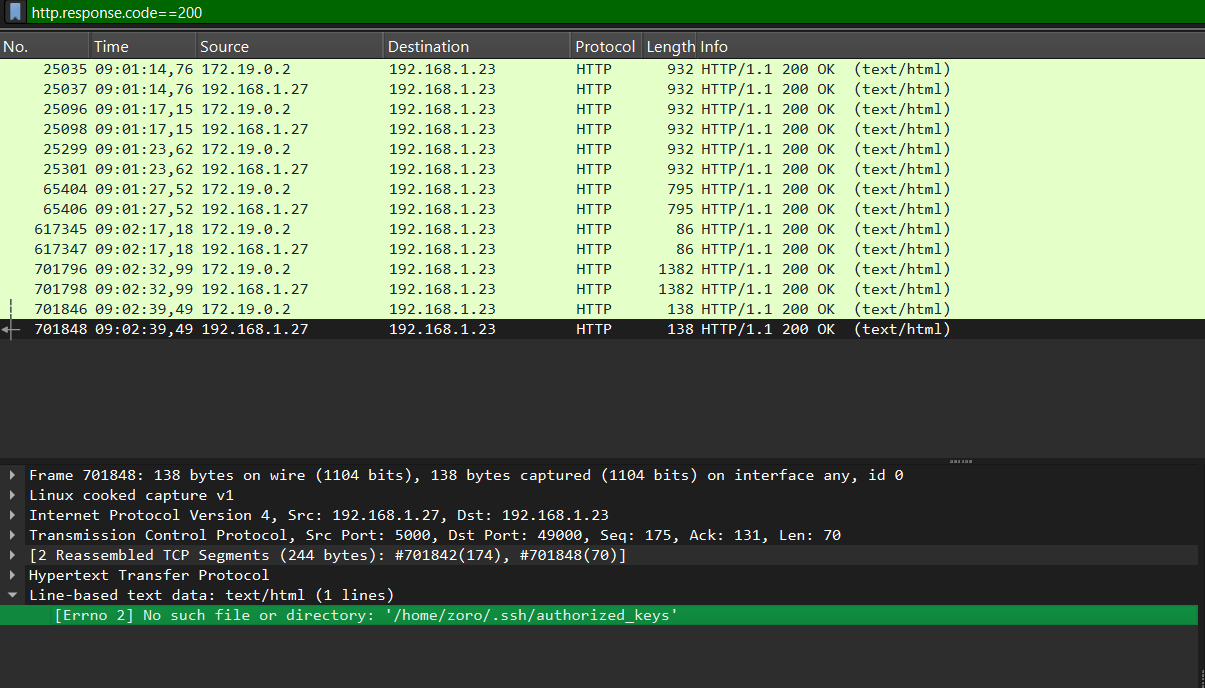Collapse Line-based text data section
Screen dimensions: 1205x688
point(12,595)
